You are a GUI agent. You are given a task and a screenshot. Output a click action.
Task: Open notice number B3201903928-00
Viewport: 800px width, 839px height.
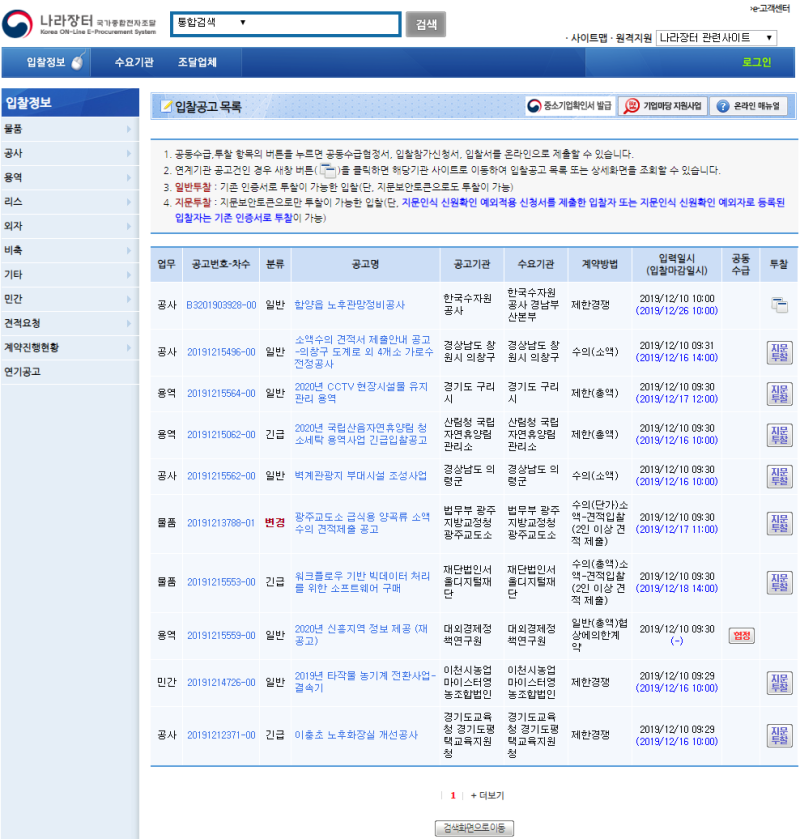tap(222, 305)
